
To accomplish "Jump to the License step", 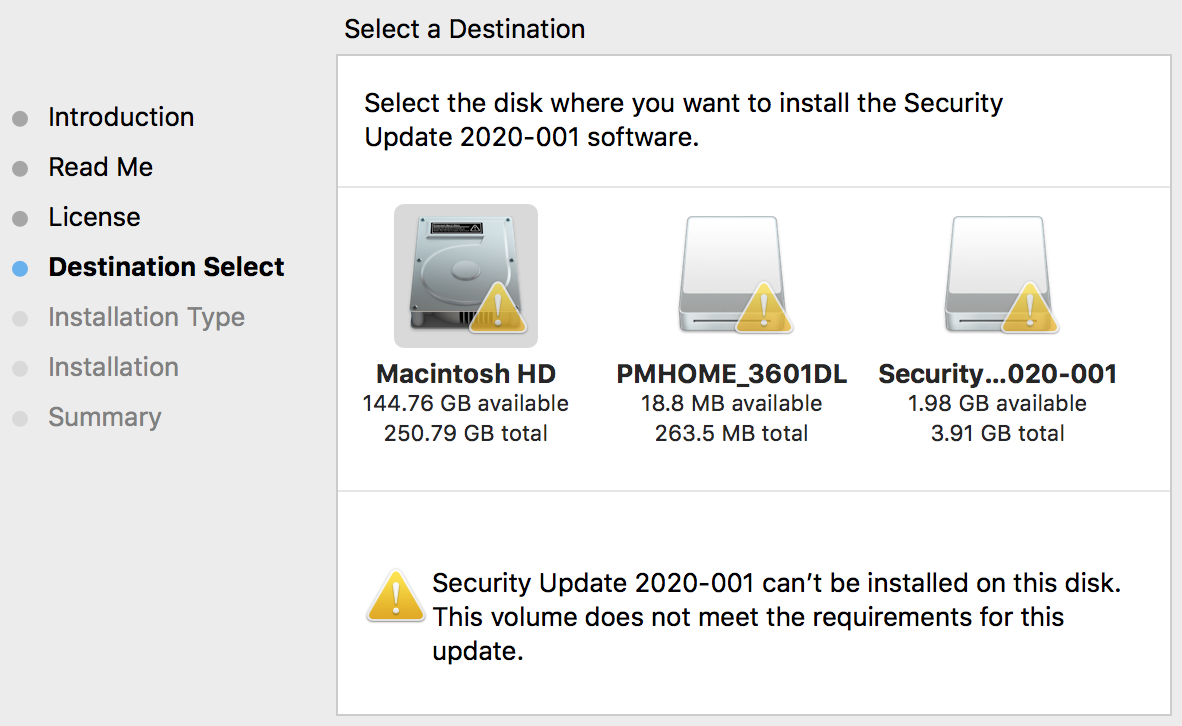I will point(94,217).
